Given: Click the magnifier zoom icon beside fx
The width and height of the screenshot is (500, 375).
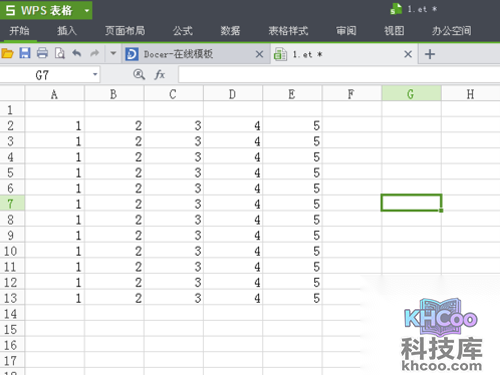Looking at the screenshot, I should [x=139, y=75].
